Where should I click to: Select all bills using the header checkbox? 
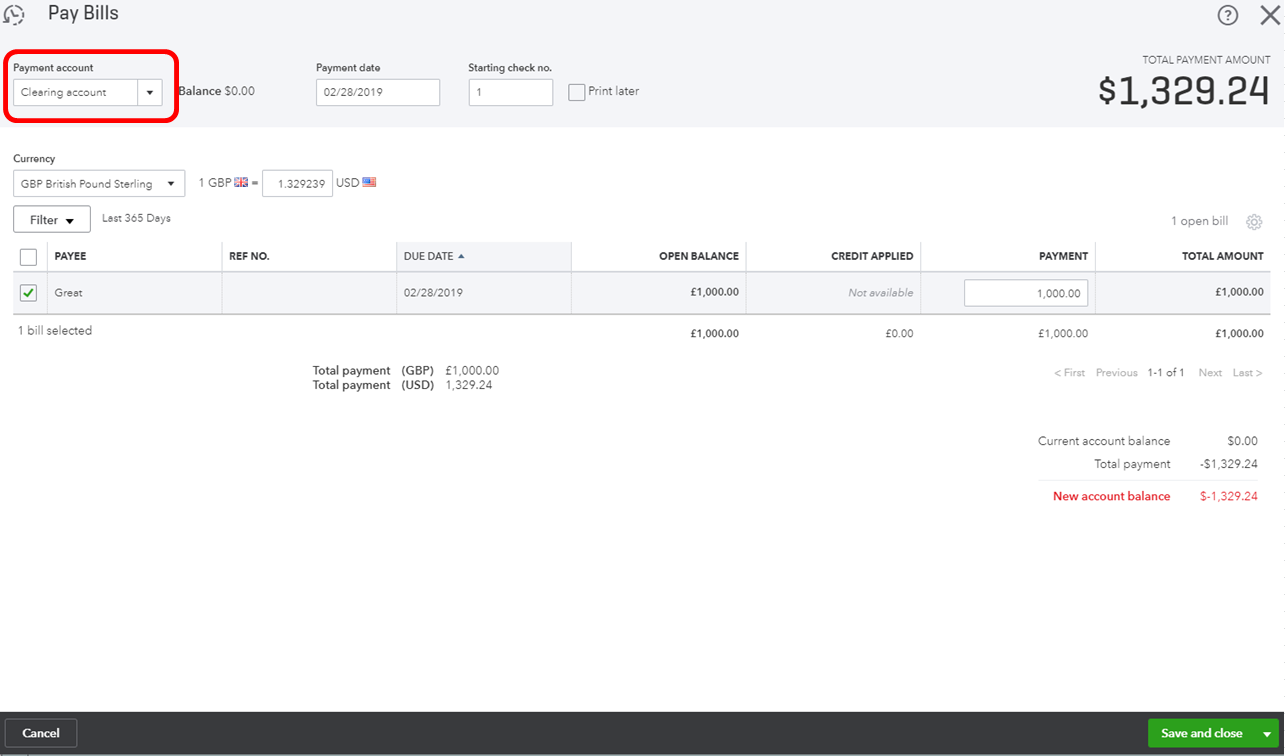(28, 256)
